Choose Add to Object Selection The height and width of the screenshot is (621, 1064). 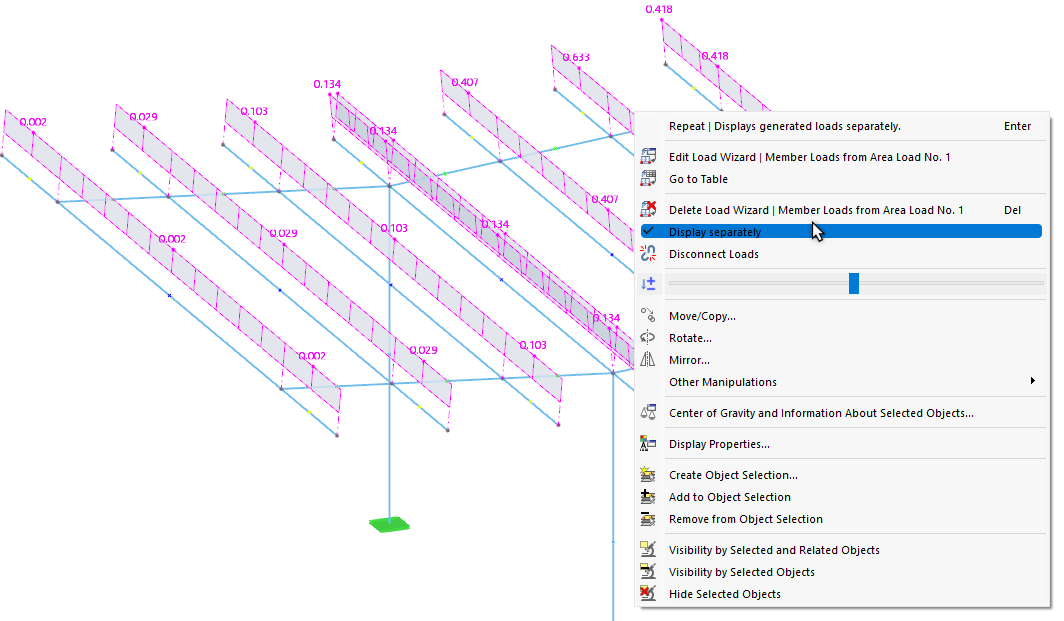[729, 497]
